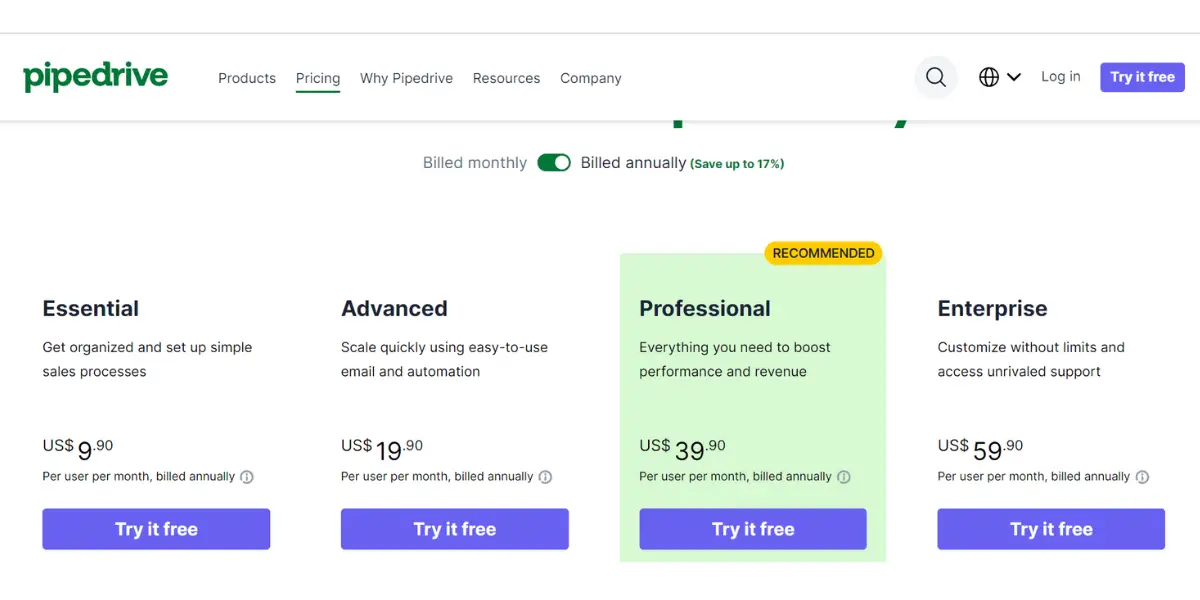Select the Billed monthly label
Viewport: 1200px width, 600px height.
click(475, 163)
